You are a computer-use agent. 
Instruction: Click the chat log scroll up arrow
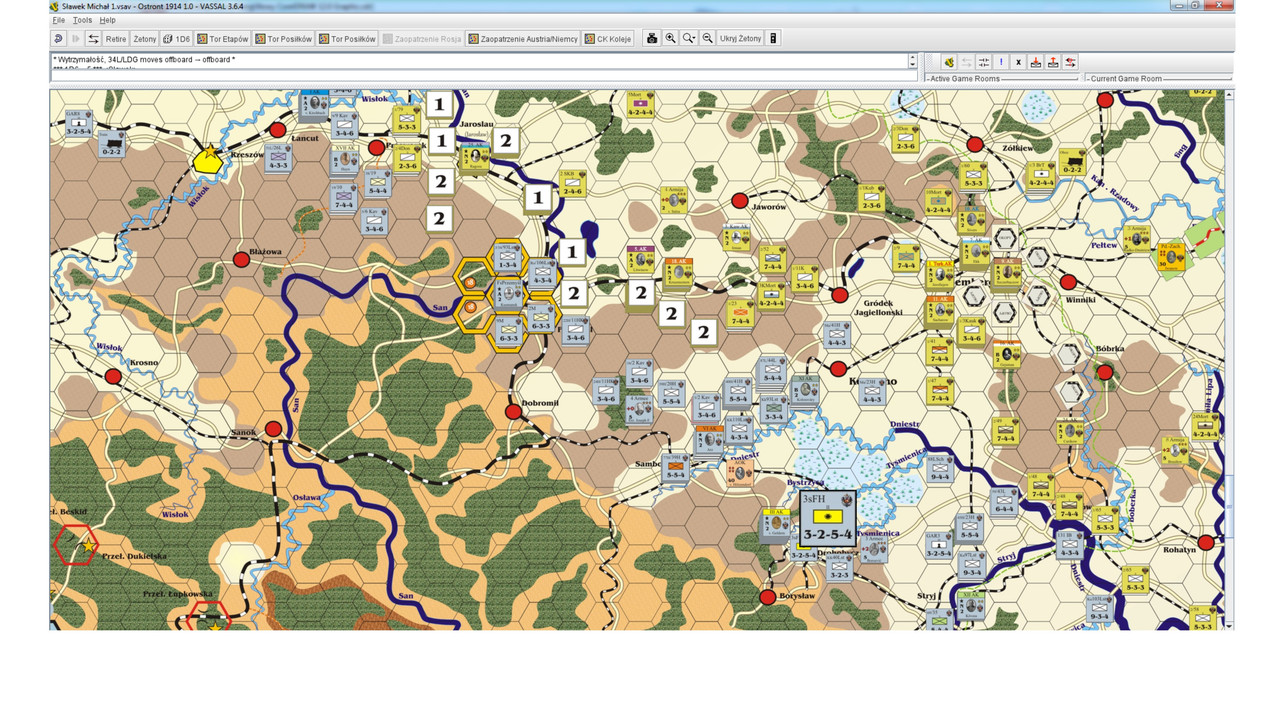click(x=913, y=58)
